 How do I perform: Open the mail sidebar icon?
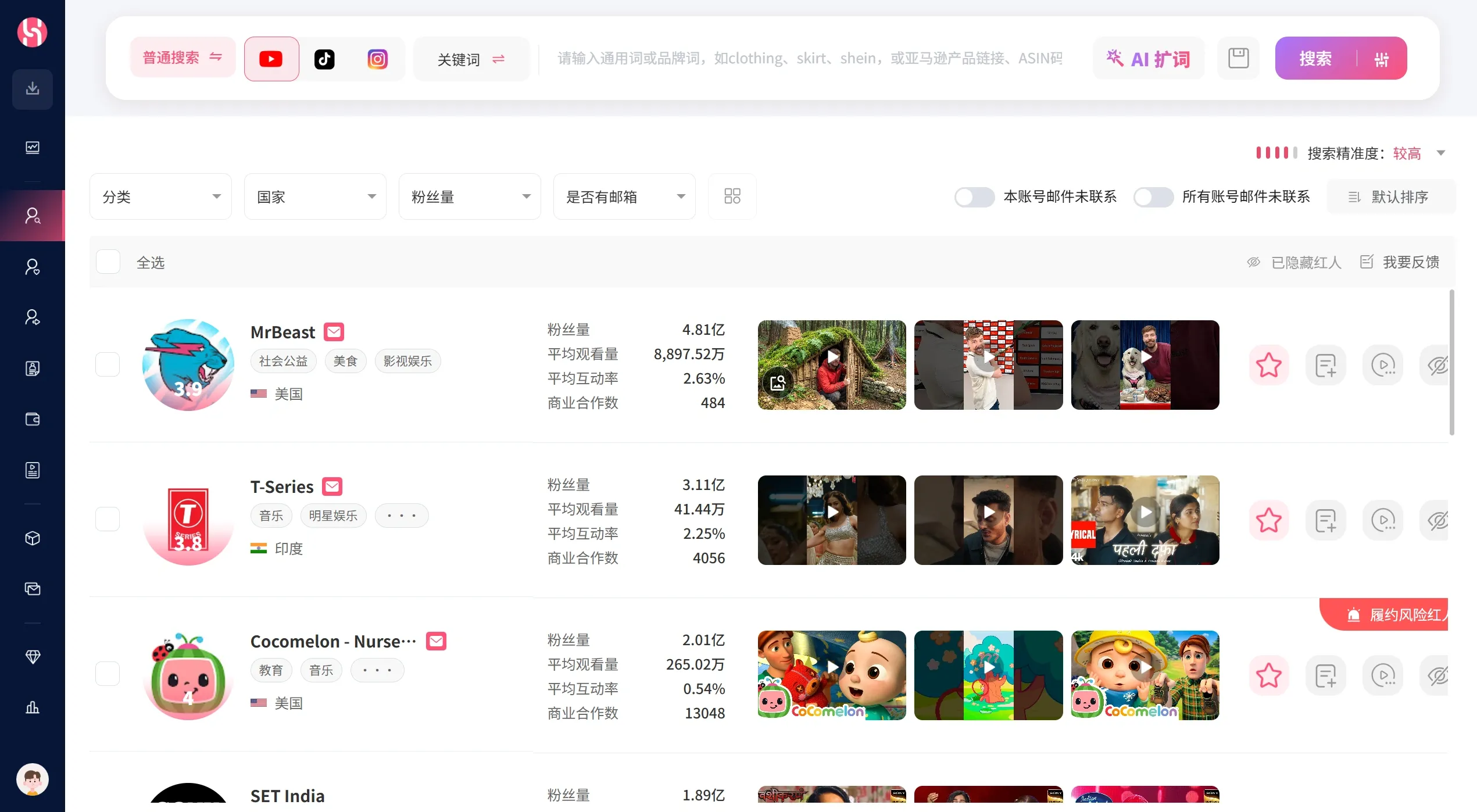pyautogui.click(x=33, y=589)
